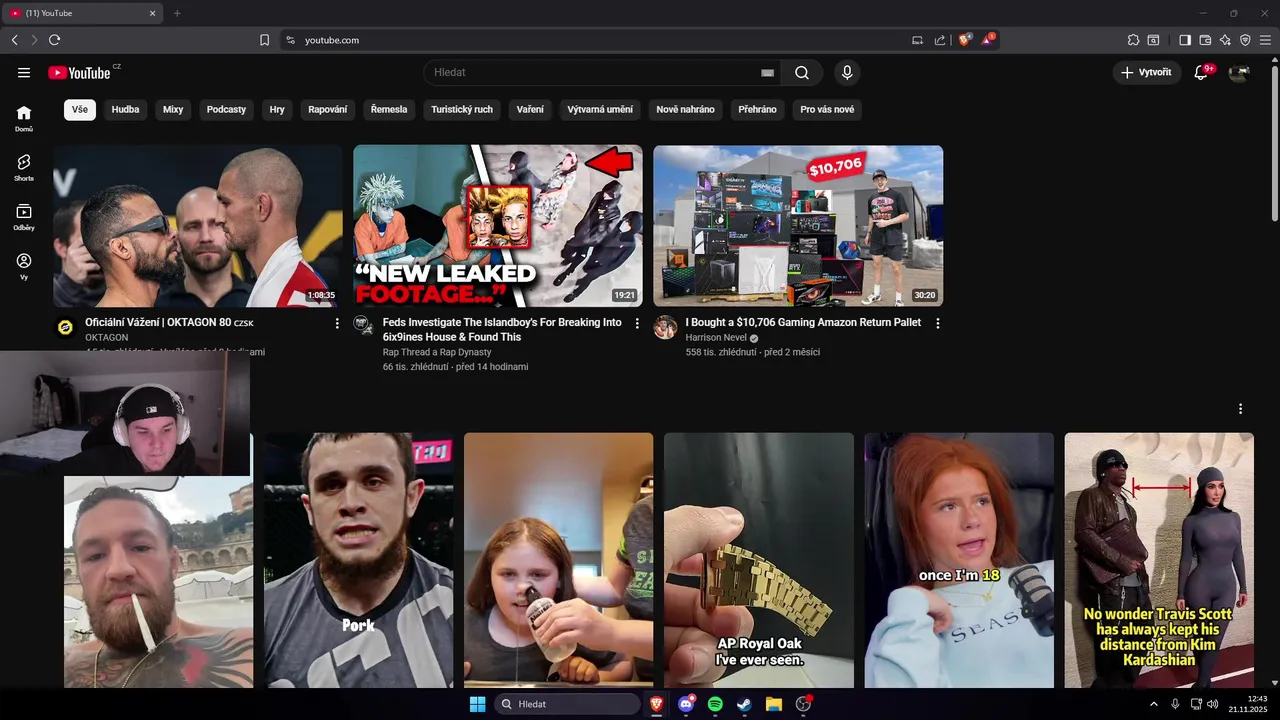
Task: Toggle the browser sidebar panel
Action: point(1185,40)
